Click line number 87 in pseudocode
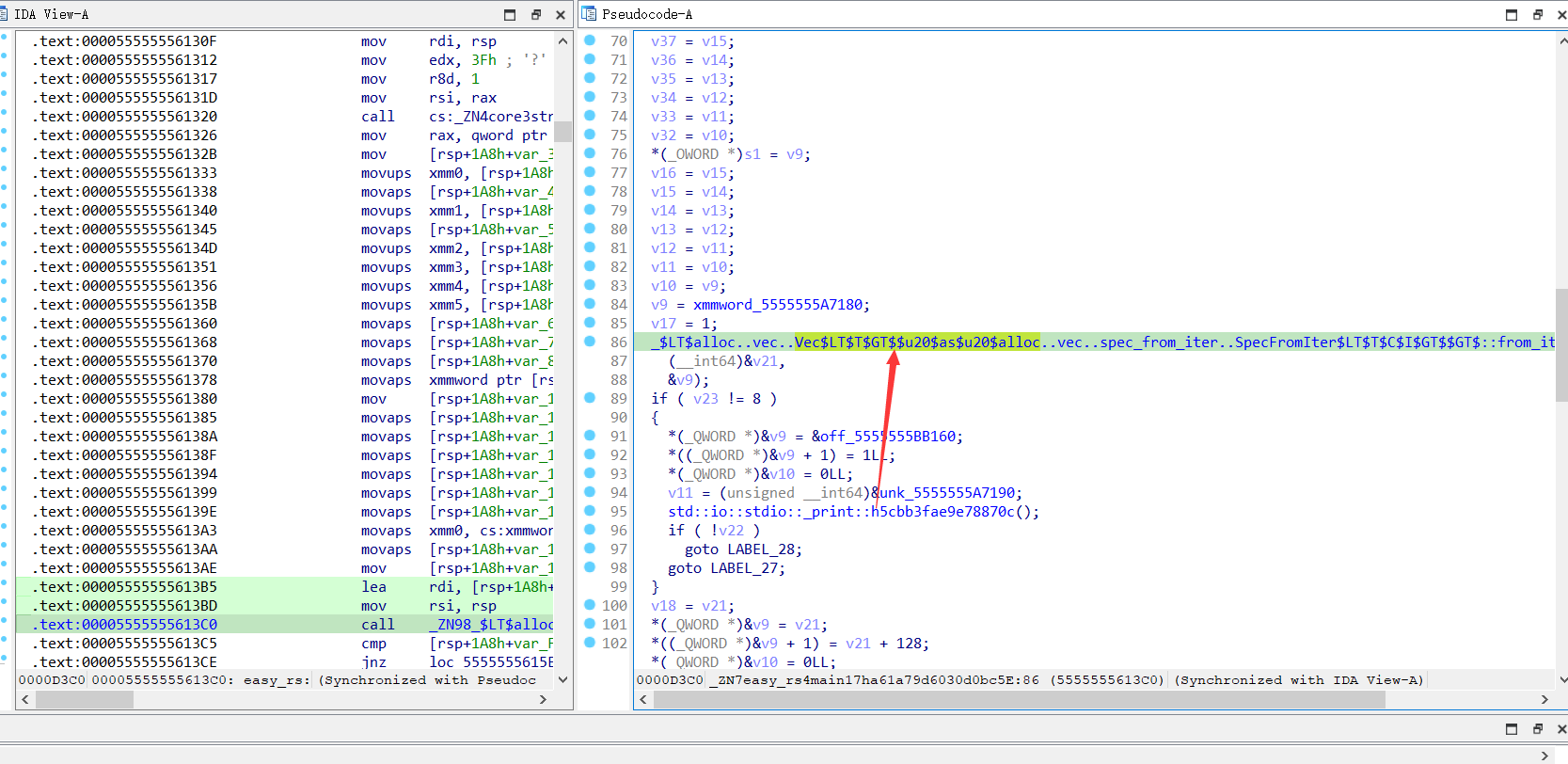 [x=618, y=360]
